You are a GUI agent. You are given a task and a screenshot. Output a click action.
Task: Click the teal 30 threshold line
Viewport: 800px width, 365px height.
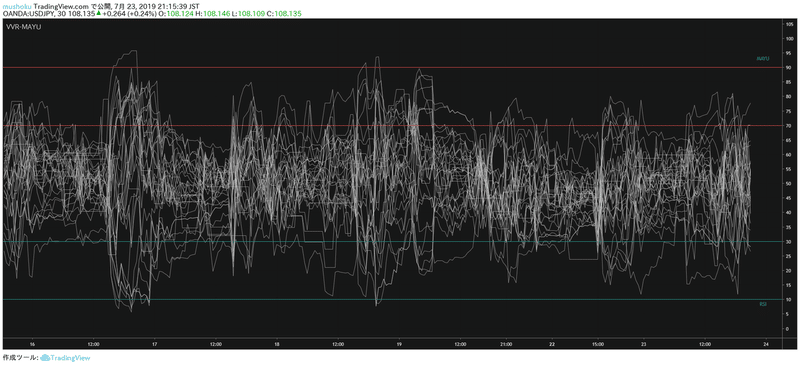pos(392,241)
